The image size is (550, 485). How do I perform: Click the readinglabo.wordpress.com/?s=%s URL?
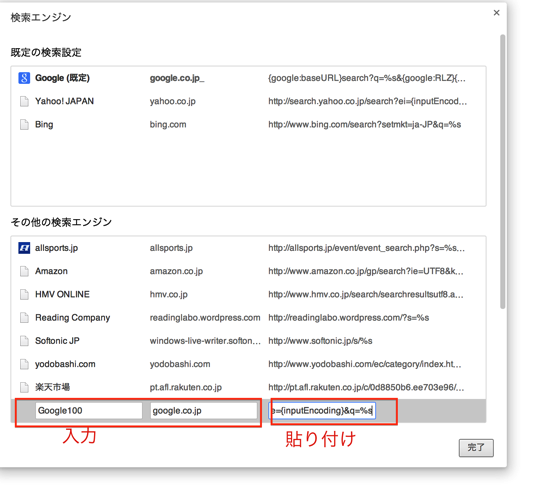pyautogui.click(x=349, y=317)
